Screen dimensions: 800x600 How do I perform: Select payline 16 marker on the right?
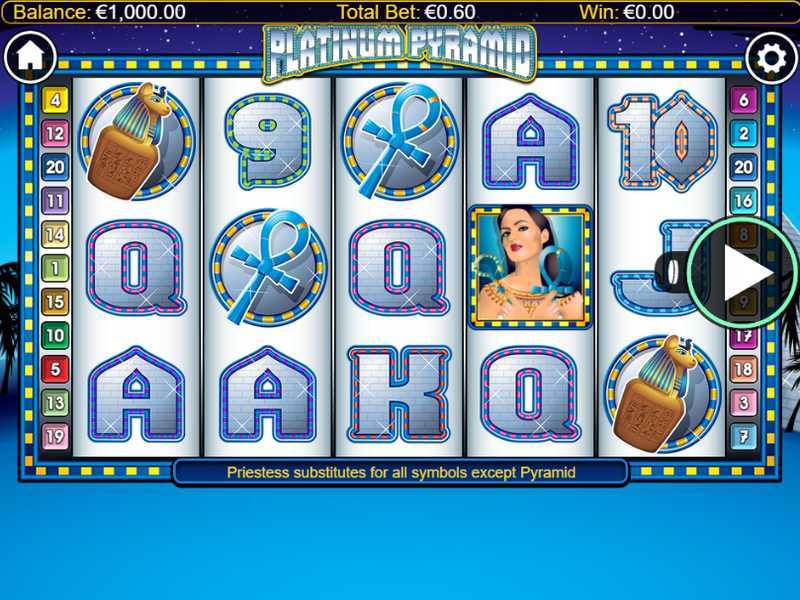pos(743,201)
